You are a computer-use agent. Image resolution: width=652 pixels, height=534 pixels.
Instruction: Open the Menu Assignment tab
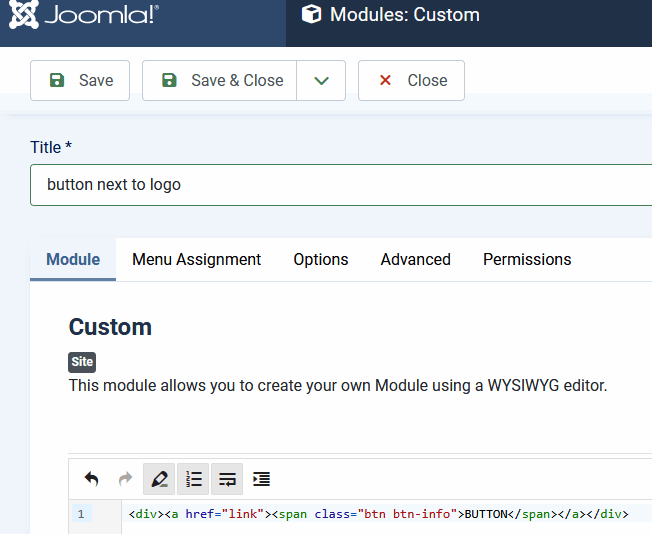click(x=196, y=259)
